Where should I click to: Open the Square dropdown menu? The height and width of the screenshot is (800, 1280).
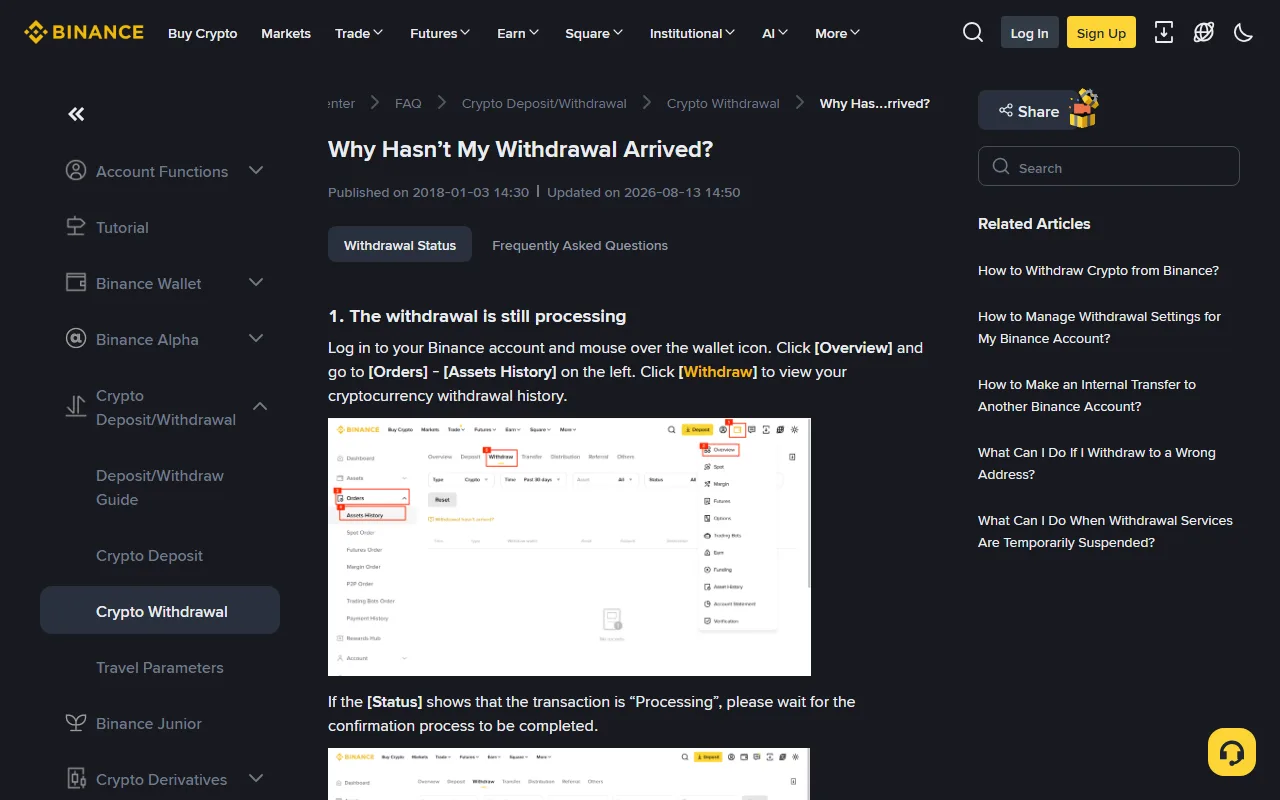pyautogui.click(x=594, y=33)
